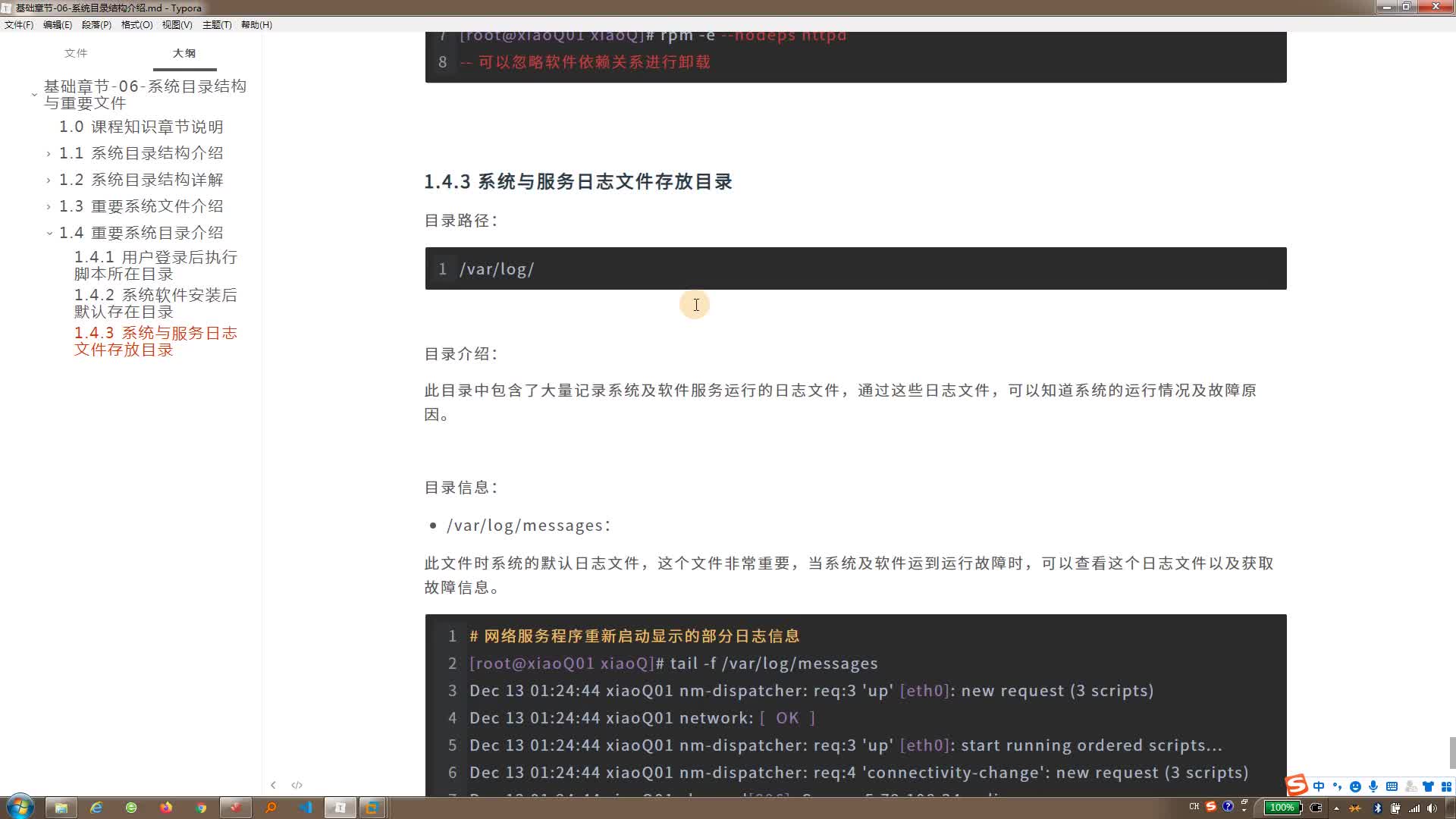Click the heading 1.4.3 系统与服务日志文件存放目录

point(578,182)
